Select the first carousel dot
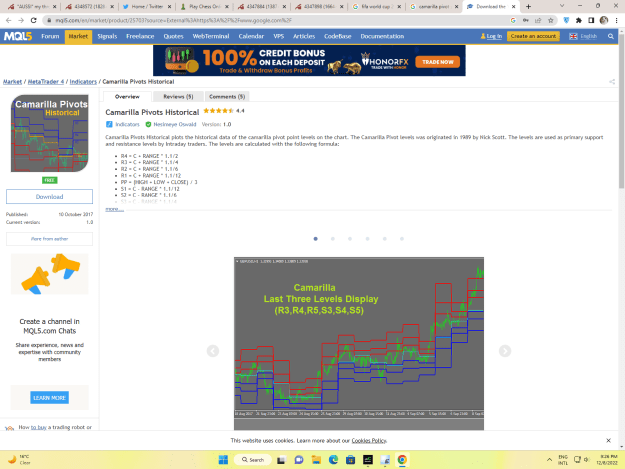The height and width of the screenshot is (469, 625). [315, 239]
